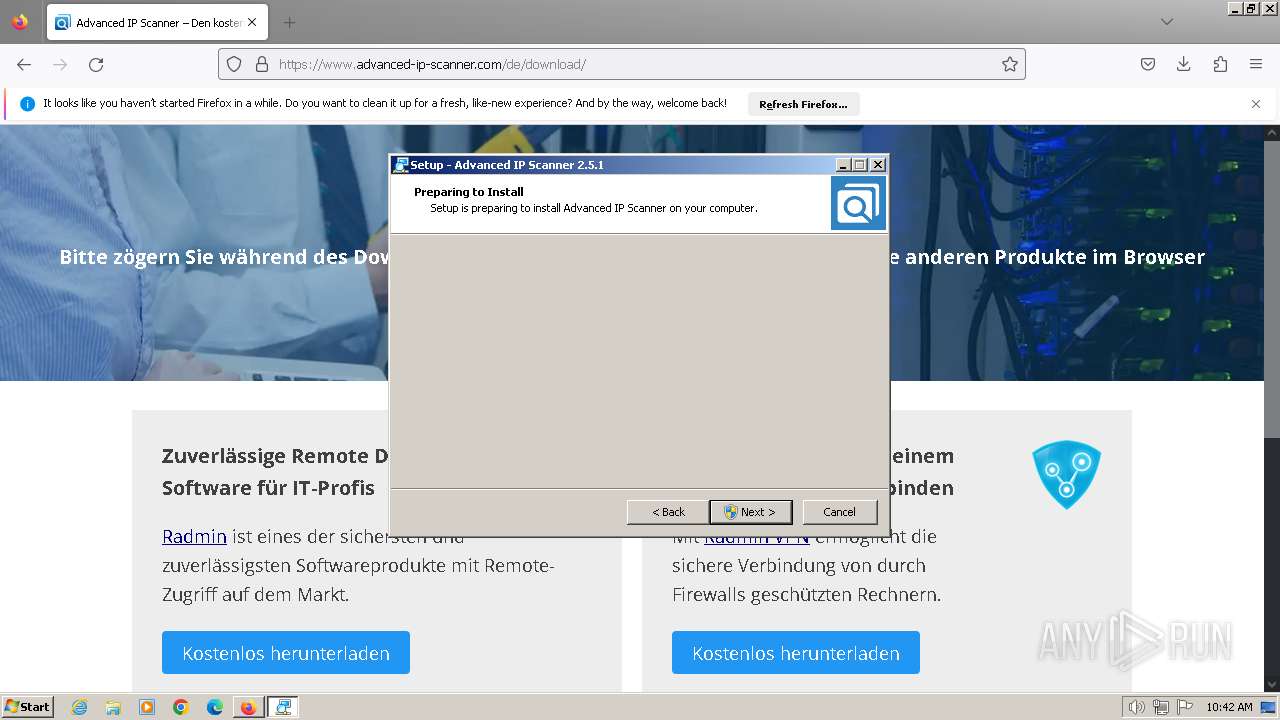Open Firefox application hamburger menu
The image size is (1280, 720).
1256,64
